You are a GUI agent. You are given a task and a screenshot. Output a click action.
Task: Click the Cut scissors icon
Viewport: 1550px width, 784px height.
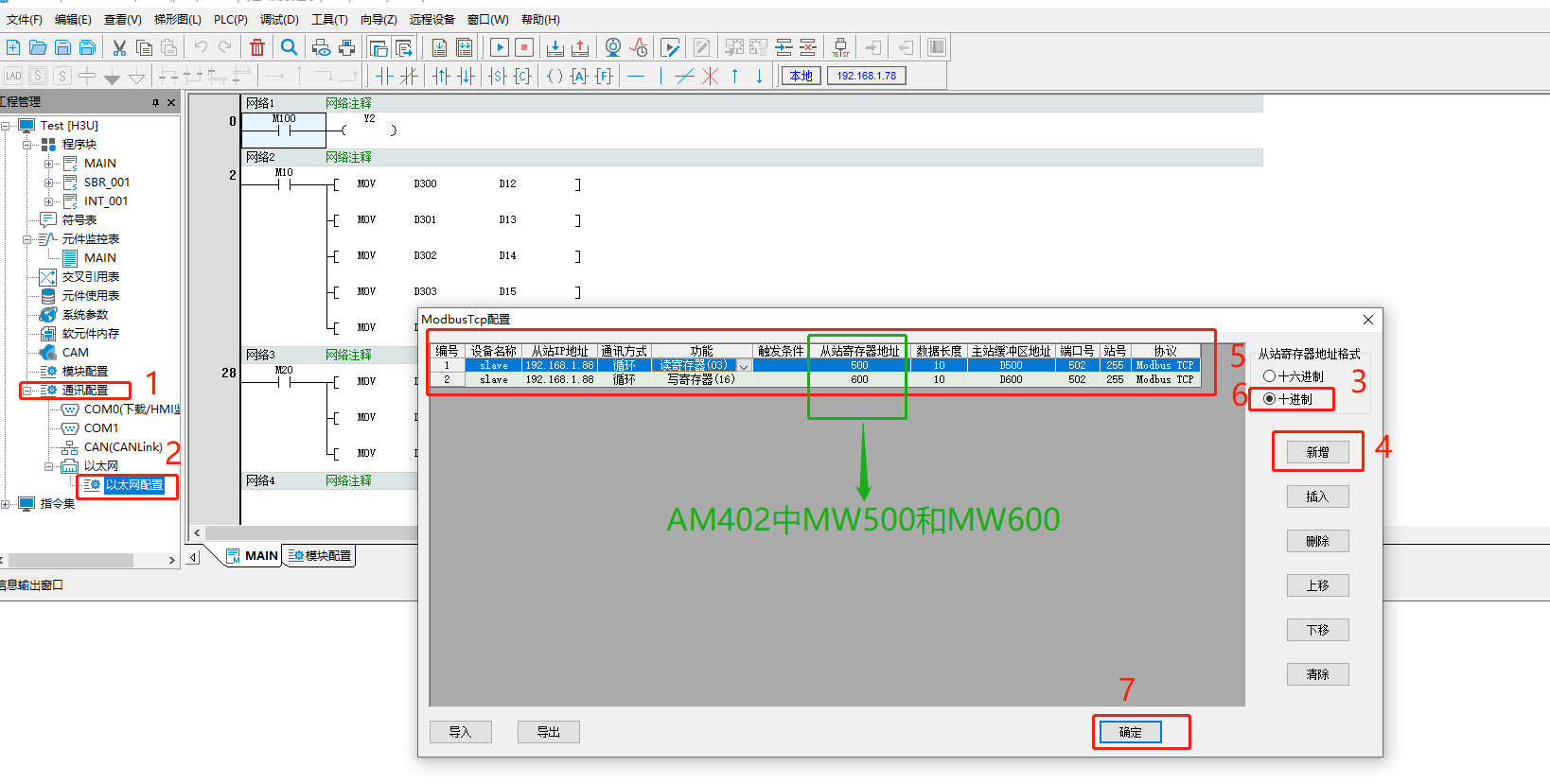[x=119, y=47]
